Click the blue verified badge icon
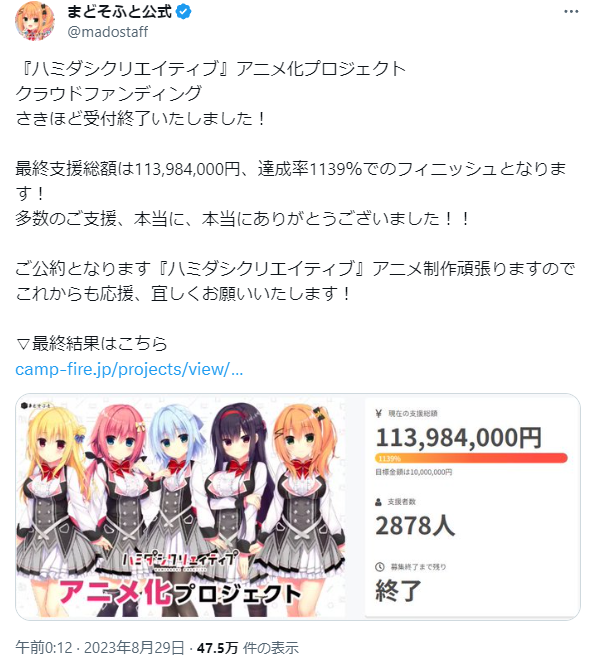 click(183, 12)
